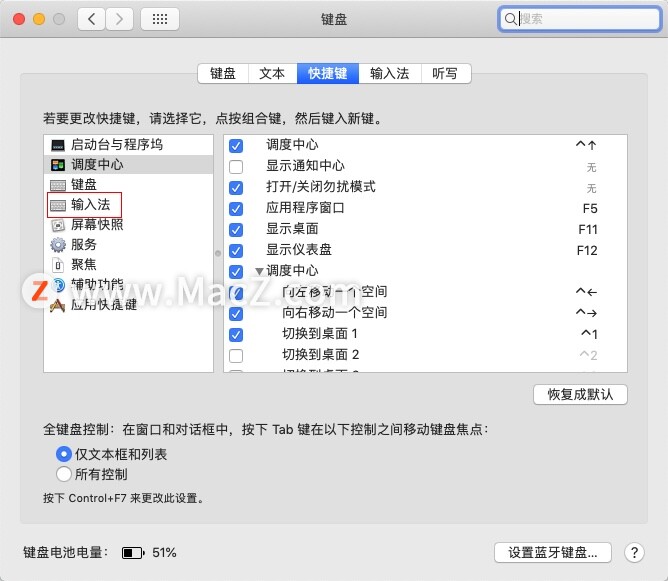Select 输入法 in the category list
Screen dimensions: 668x581
[x=128, y=205]
